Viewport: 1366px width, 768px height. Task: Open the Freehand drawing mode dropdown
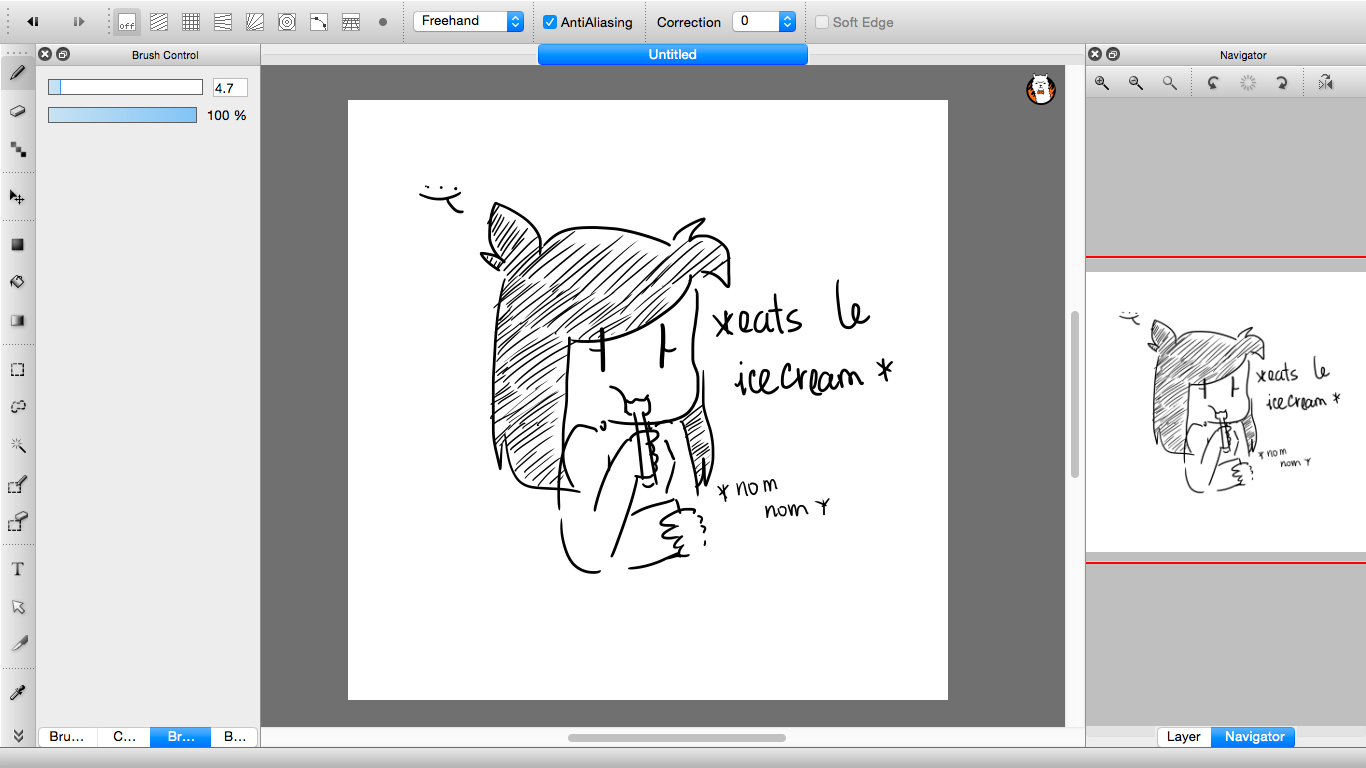click(x=468, y=21)
